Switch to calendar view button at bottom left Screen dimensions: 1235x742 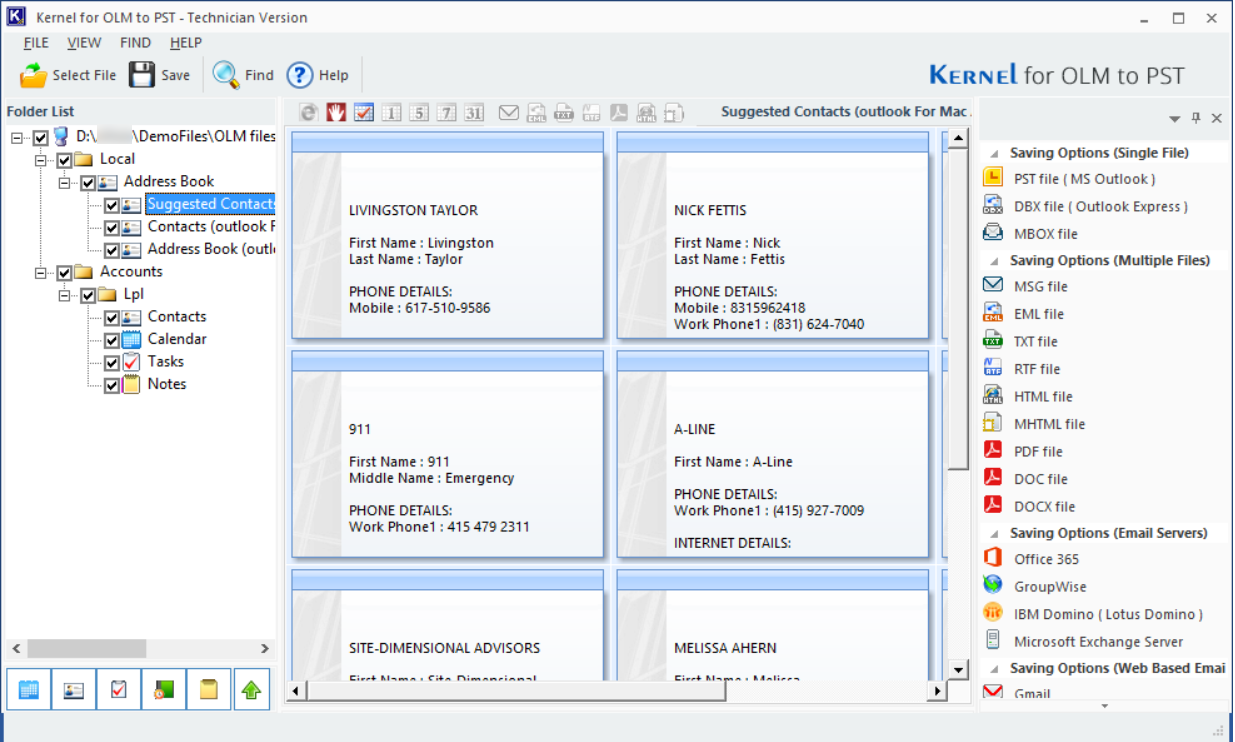tap(28, 690)
